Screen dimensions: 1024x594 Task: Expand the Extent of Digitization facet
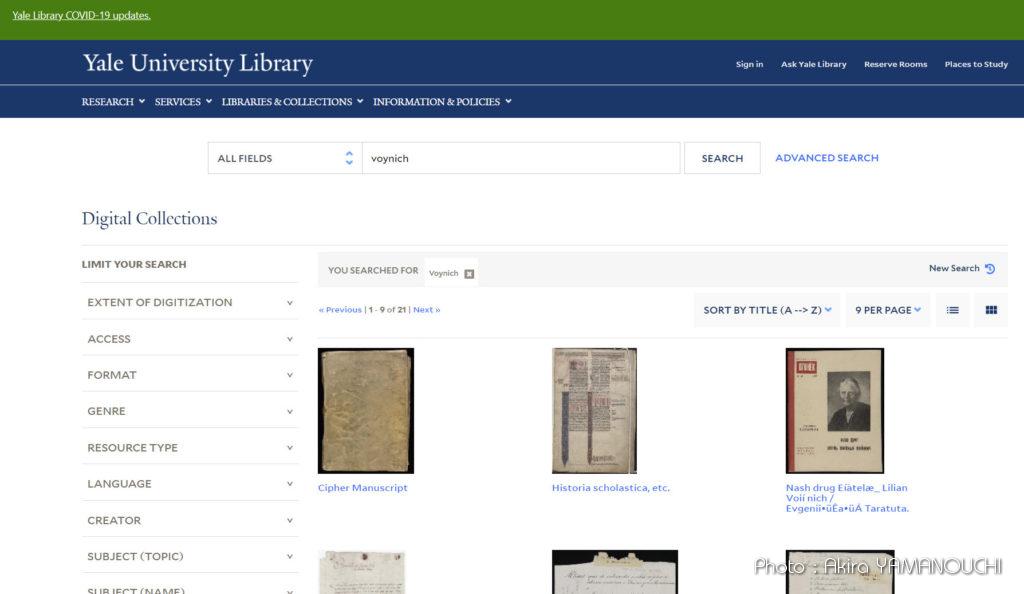pos(190,302)
